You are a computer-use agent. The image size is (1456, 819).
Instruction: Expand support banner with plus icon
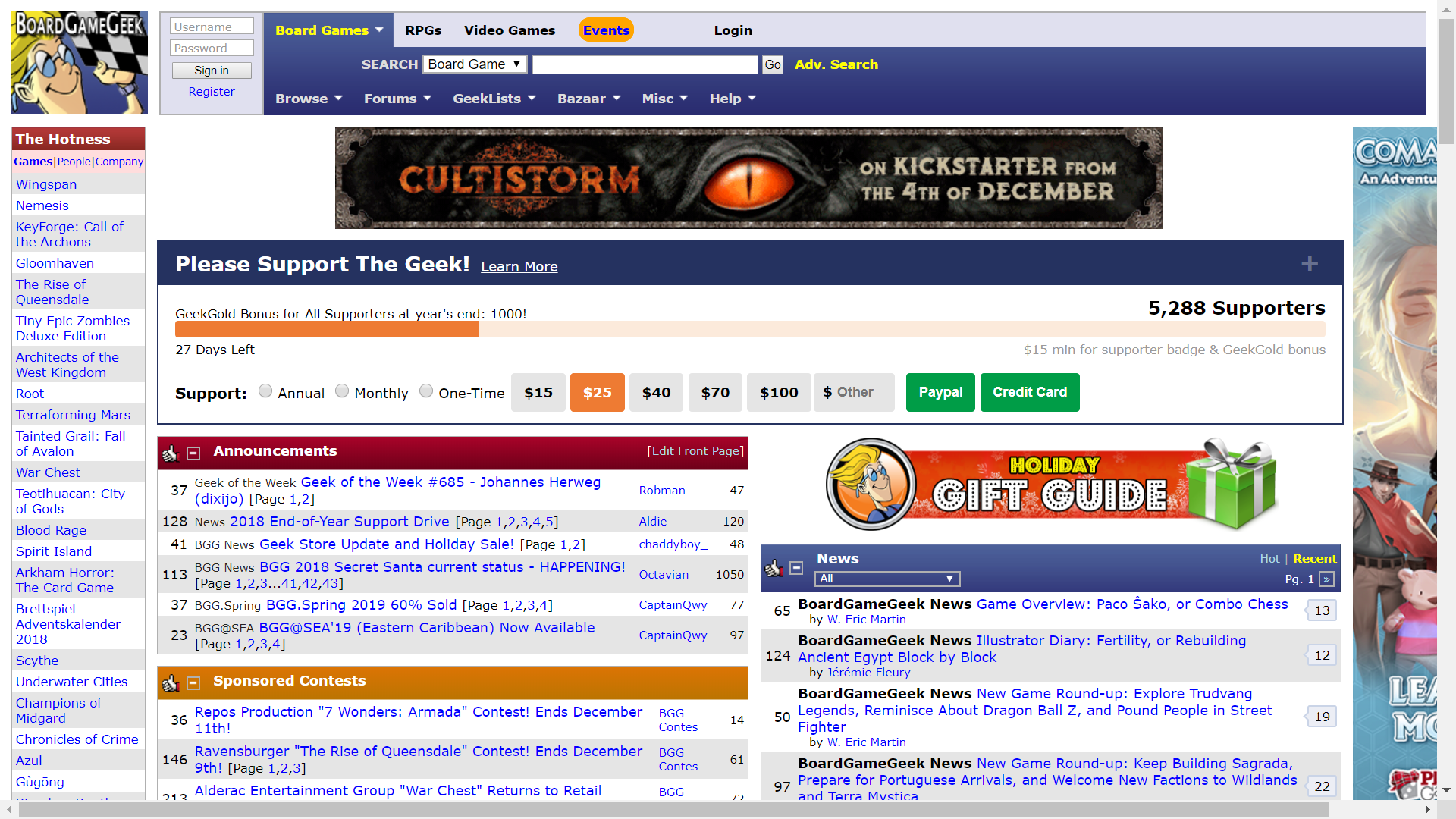click(1309, 263)
